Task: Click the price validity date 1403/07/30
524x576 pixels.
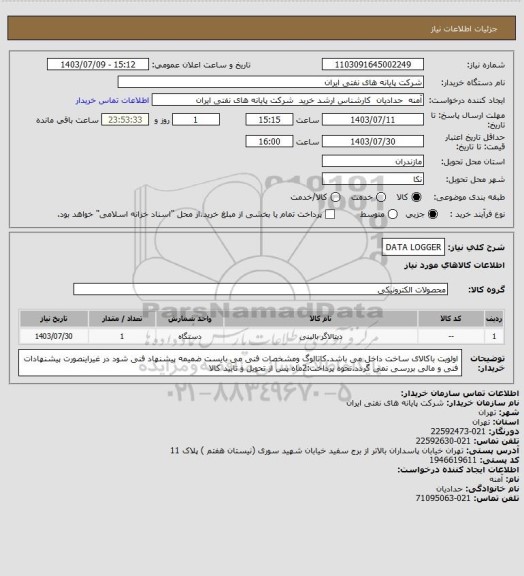Action: tap(373, 141)
